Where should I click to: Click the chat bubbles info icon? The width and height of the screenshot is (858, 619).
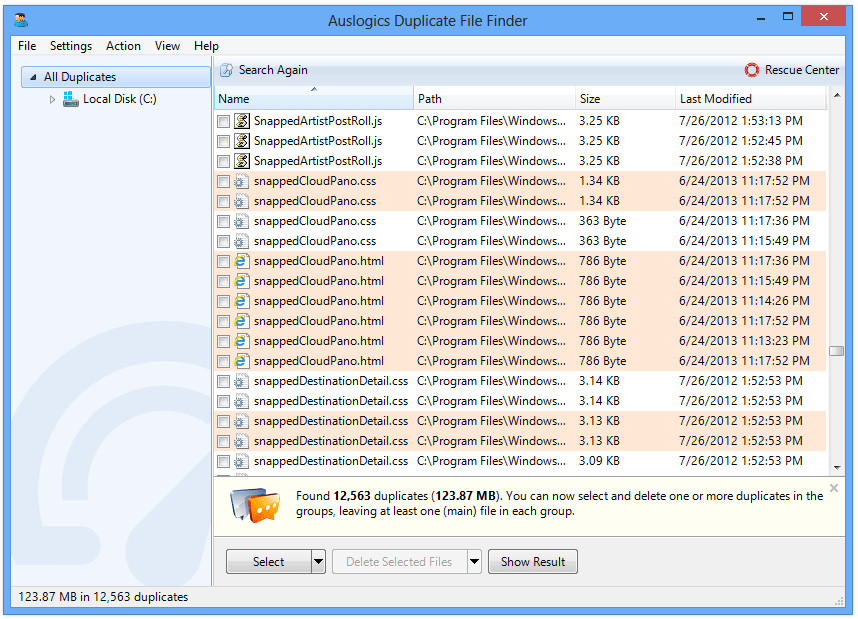(x=255, y=504)
